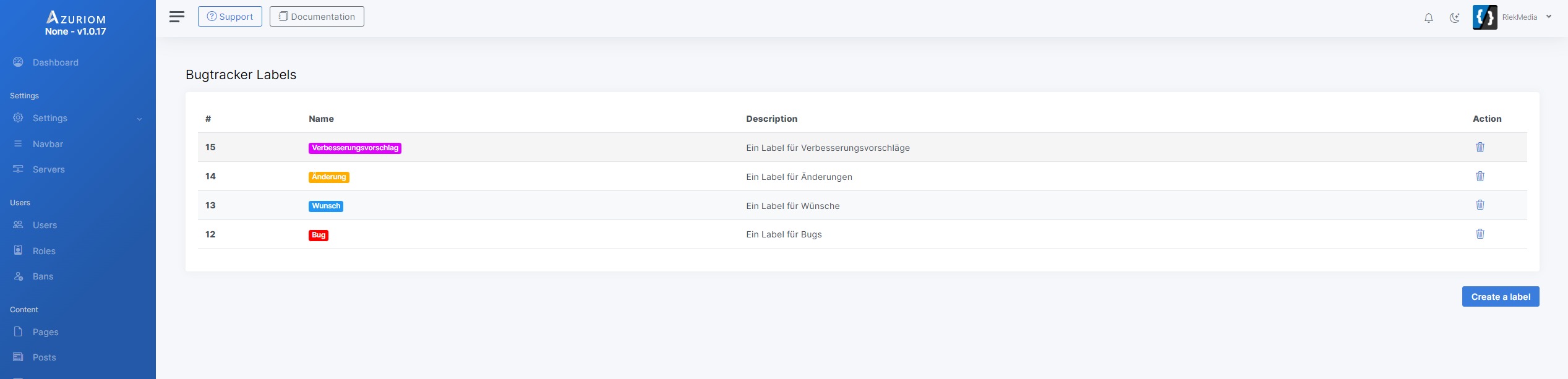Click row number 13
The image size is (1568, 379).
point(210,205)
